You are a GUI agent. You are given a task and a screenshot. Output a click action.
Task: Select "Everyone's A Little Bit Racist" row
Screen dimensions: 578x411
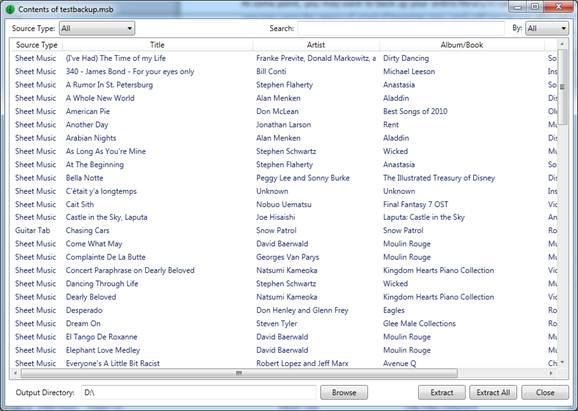284,363
